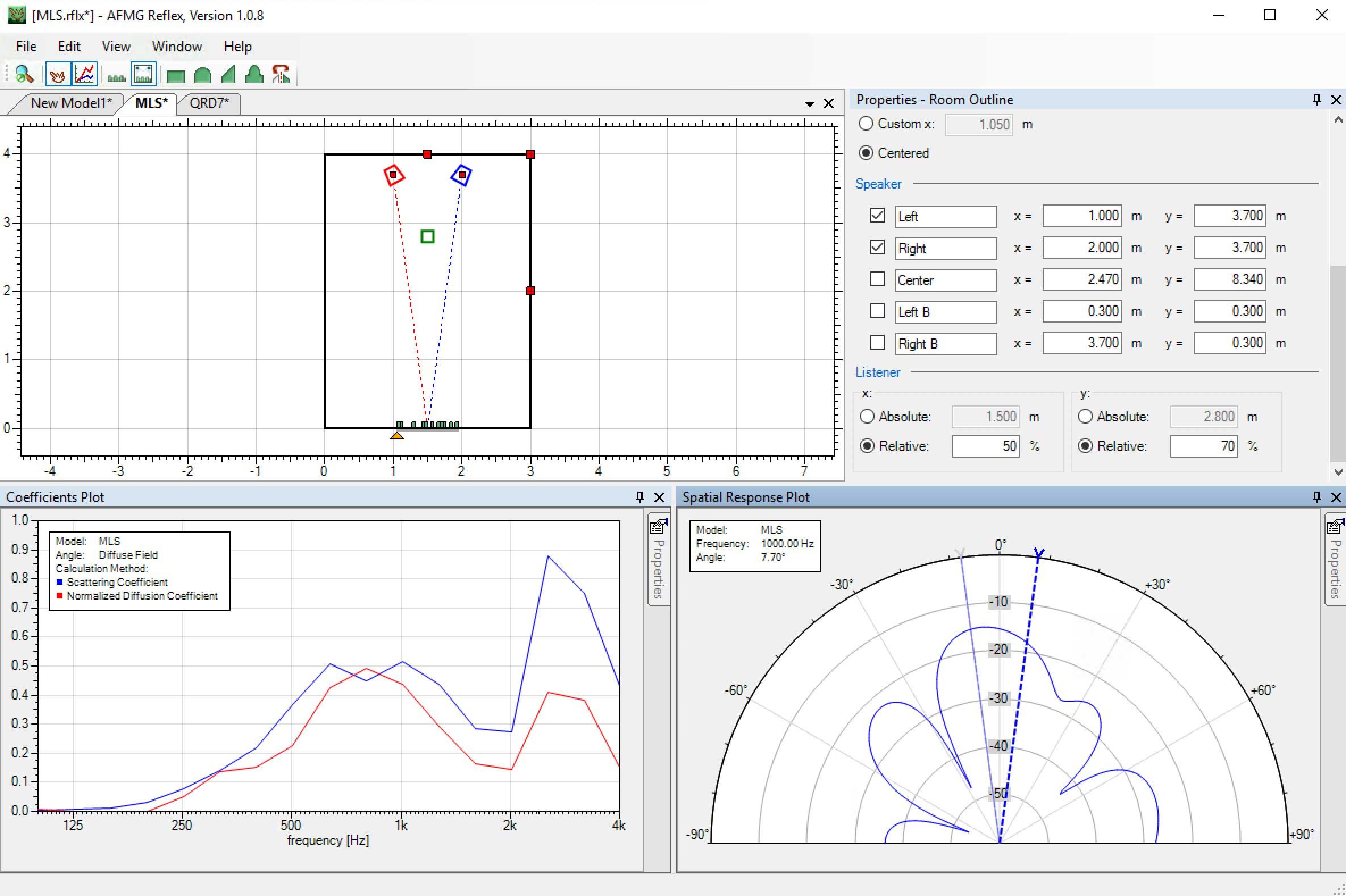Open the Help menu
Screen dimensions: 1346x896
[238, 47]
